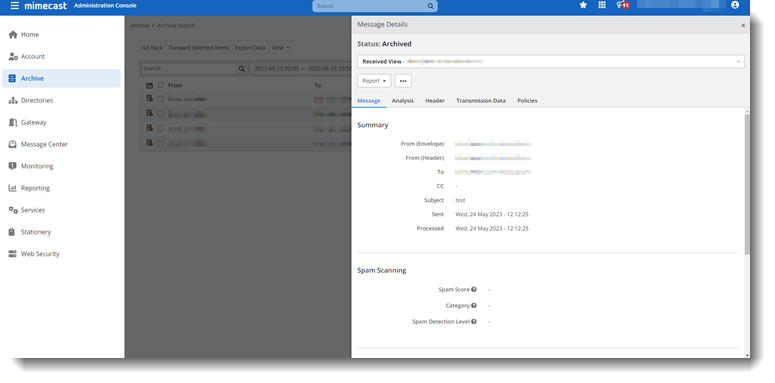
Task: Check the second message row checkbox
Action: (161, 114)
